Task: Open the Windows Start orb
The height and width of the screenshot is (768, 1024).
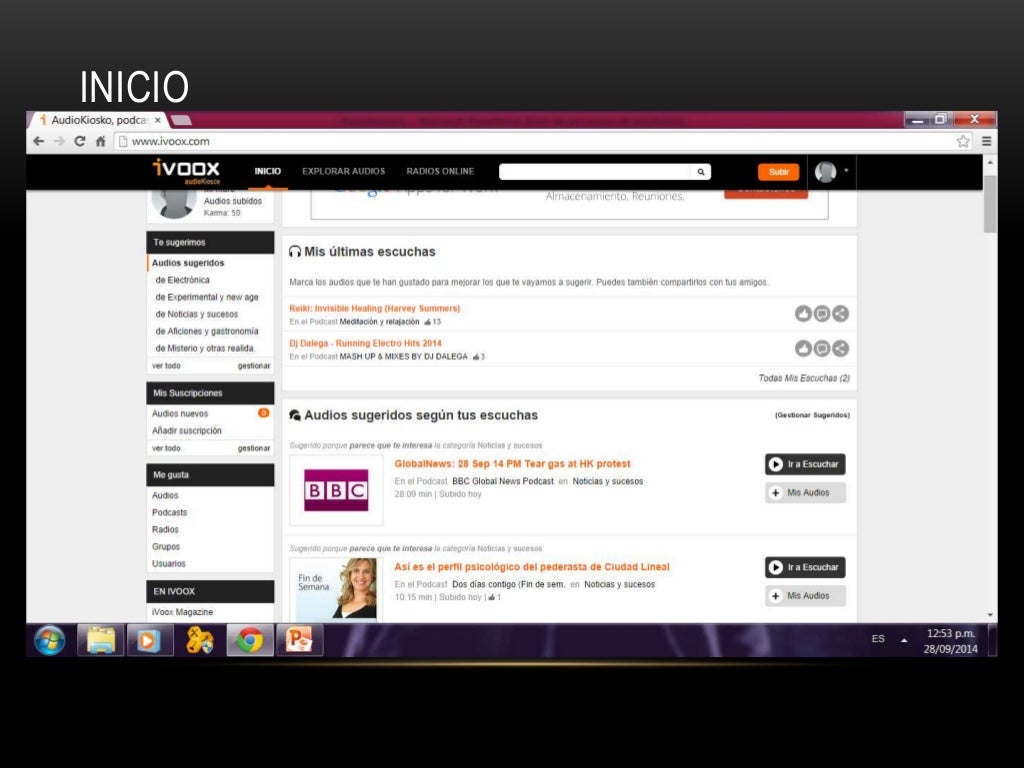Action: point(50,640)
